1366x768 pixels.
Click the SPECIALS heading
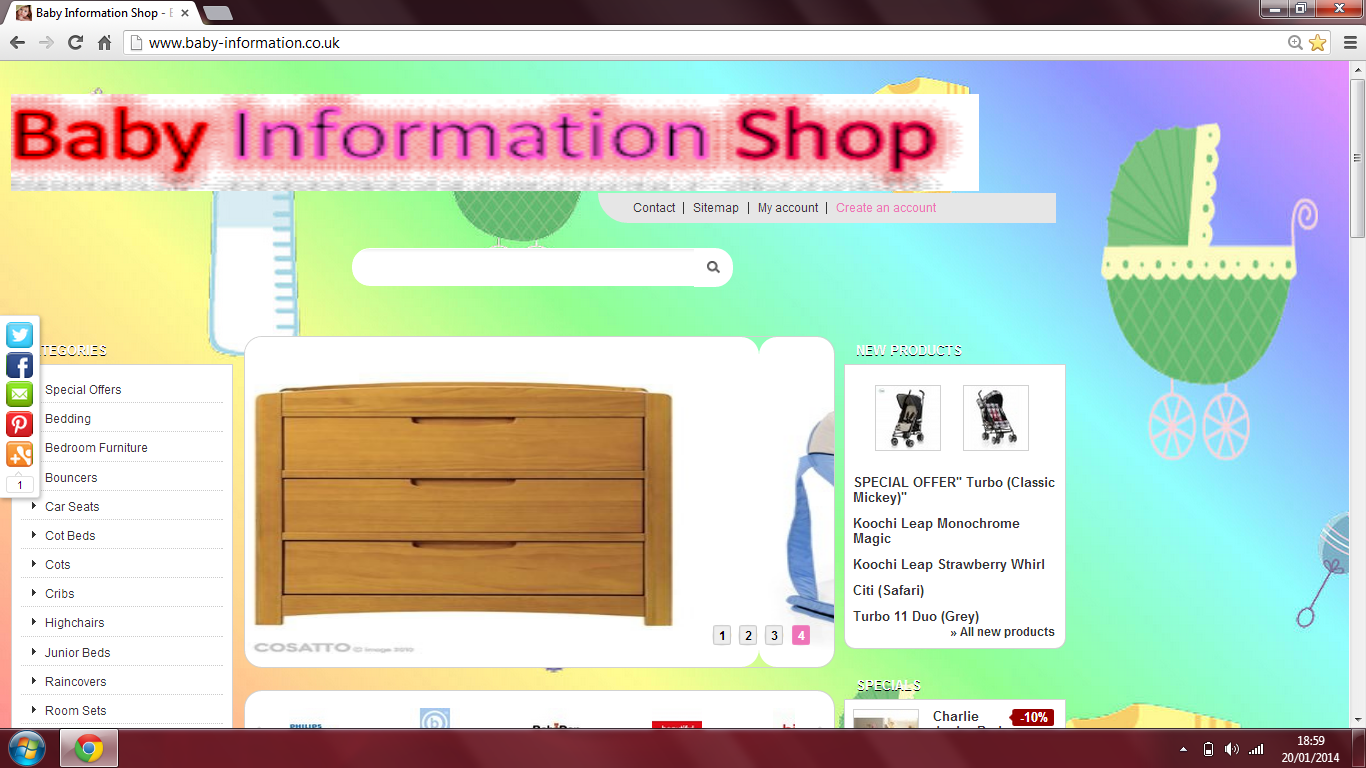coord(889,686)
